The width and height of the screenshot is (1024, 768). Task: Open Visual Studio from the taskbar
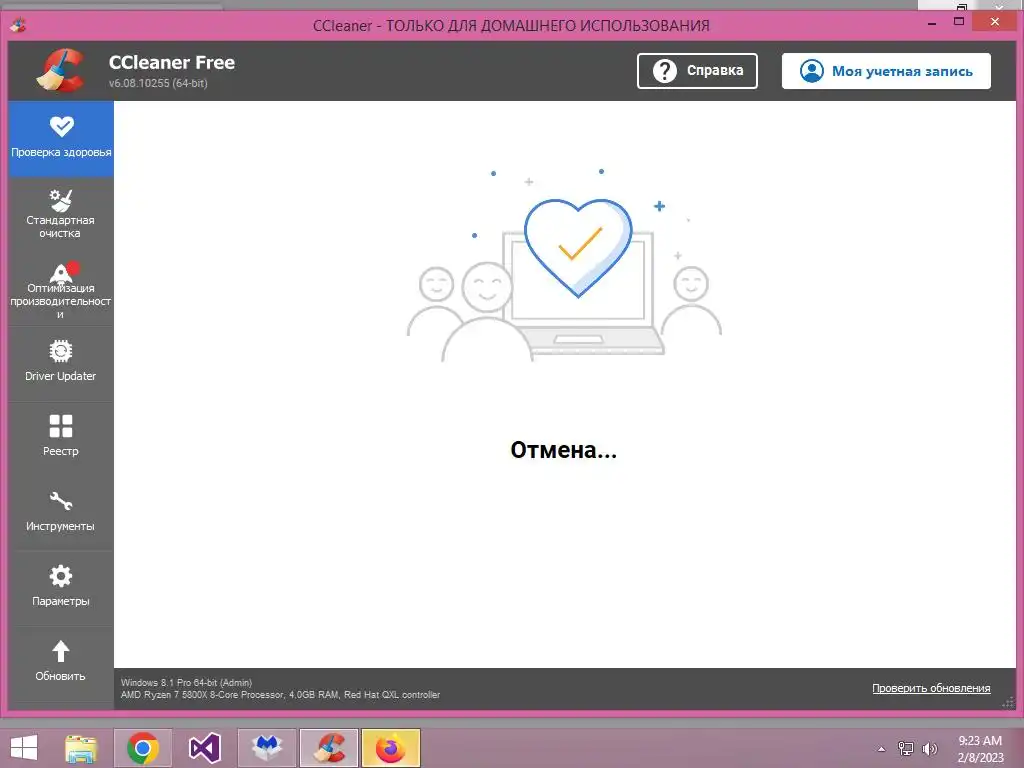pos(204,748)
